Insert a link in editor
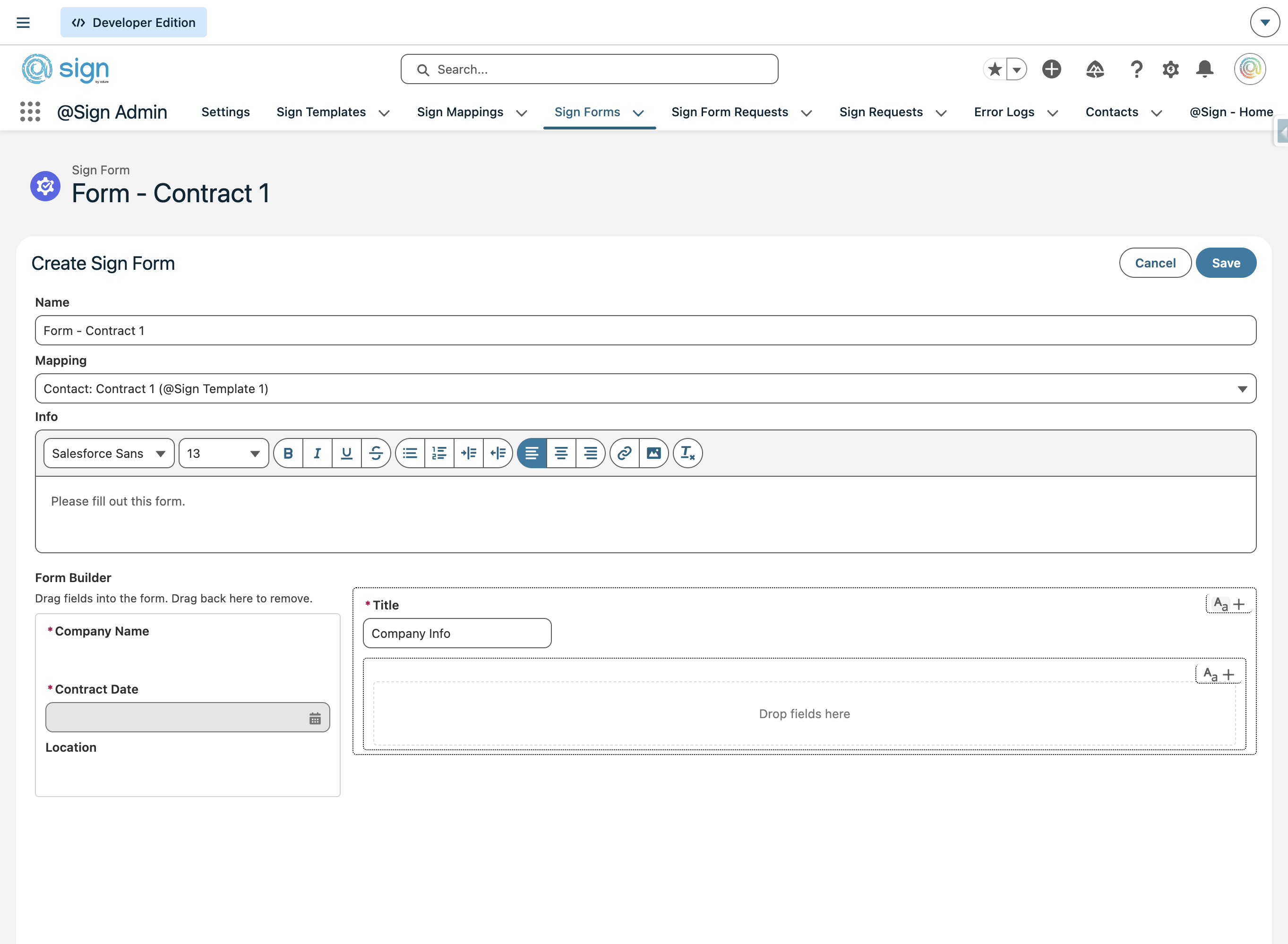 624,453
